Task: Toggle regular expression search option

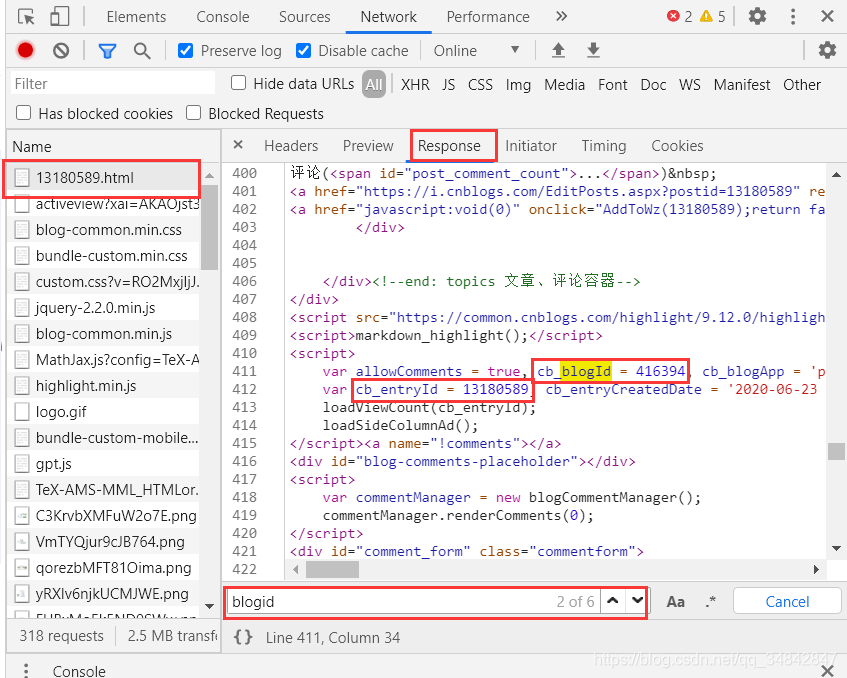Action: coord(711,601)
